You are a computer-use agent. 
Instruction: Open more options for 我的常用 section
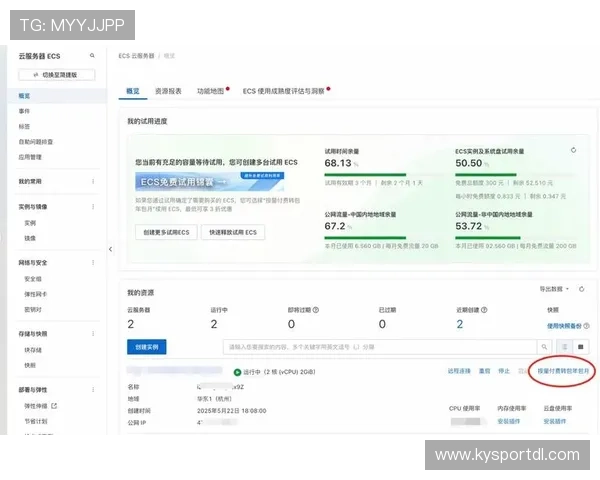pyautogui.click(x=93, y=181)
